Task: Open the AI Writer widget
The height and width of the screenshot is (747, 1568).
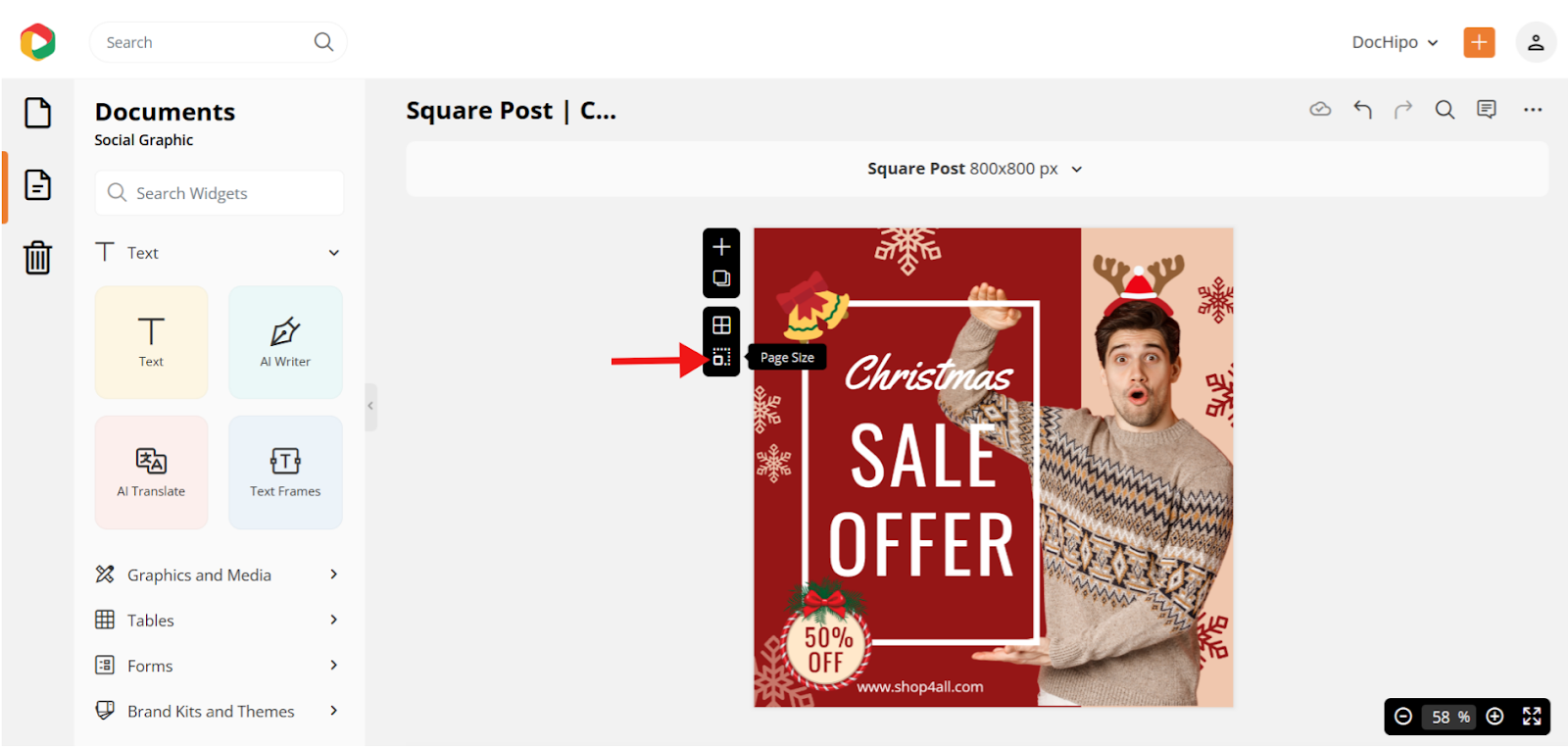Action: coord(285,342)
